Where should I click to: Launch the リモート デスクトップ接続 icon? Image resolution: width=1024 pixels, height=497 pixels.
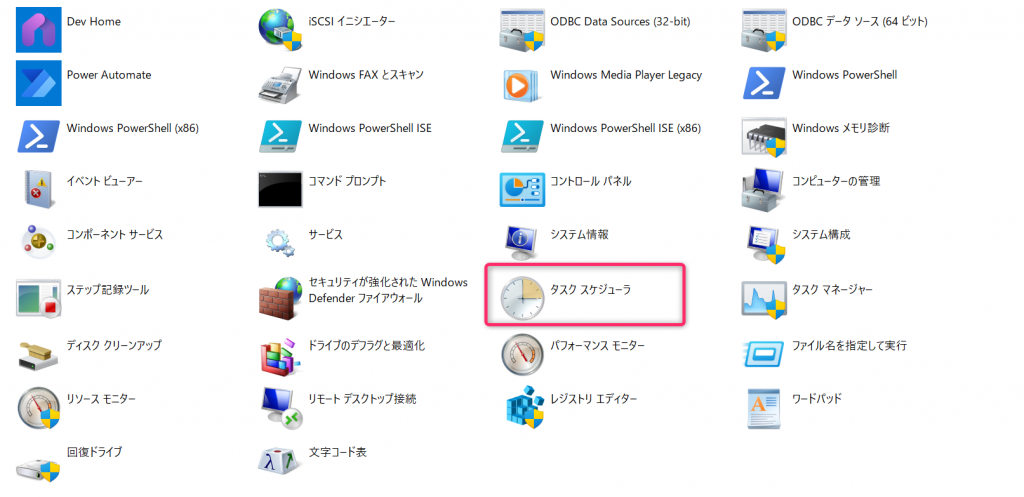281,408
